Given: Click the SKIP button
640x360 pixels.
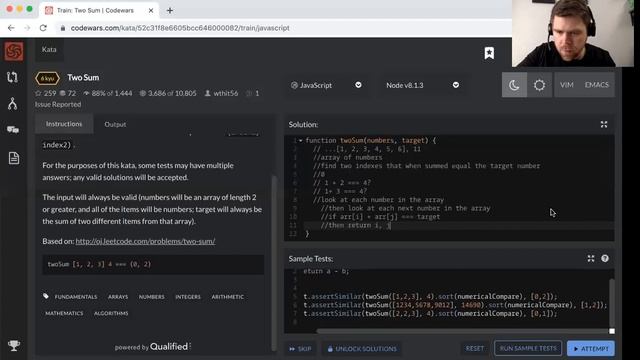Looking at the screenshot, I should (300, 349).
